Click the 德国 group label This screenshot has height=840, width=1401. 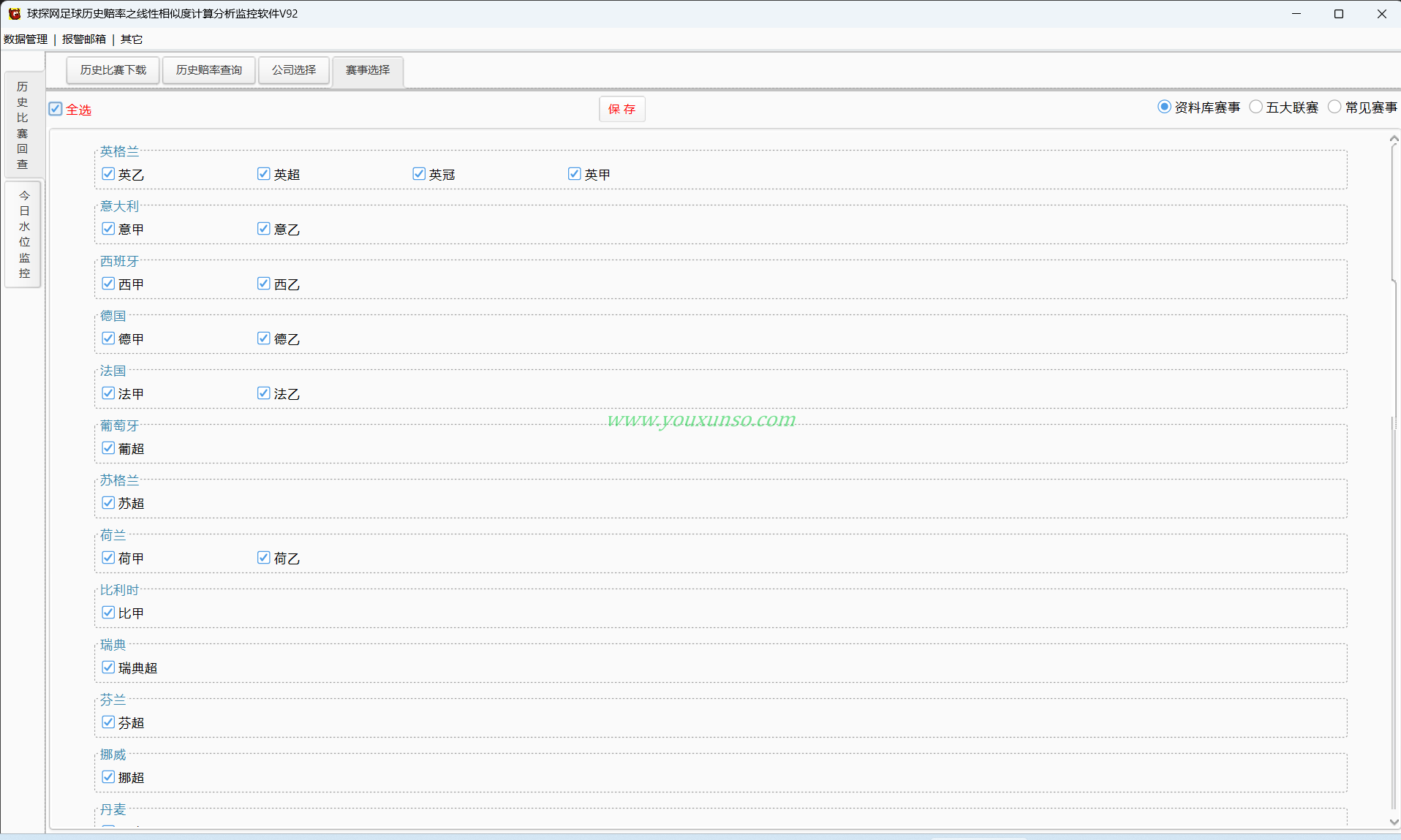(113, 316)
